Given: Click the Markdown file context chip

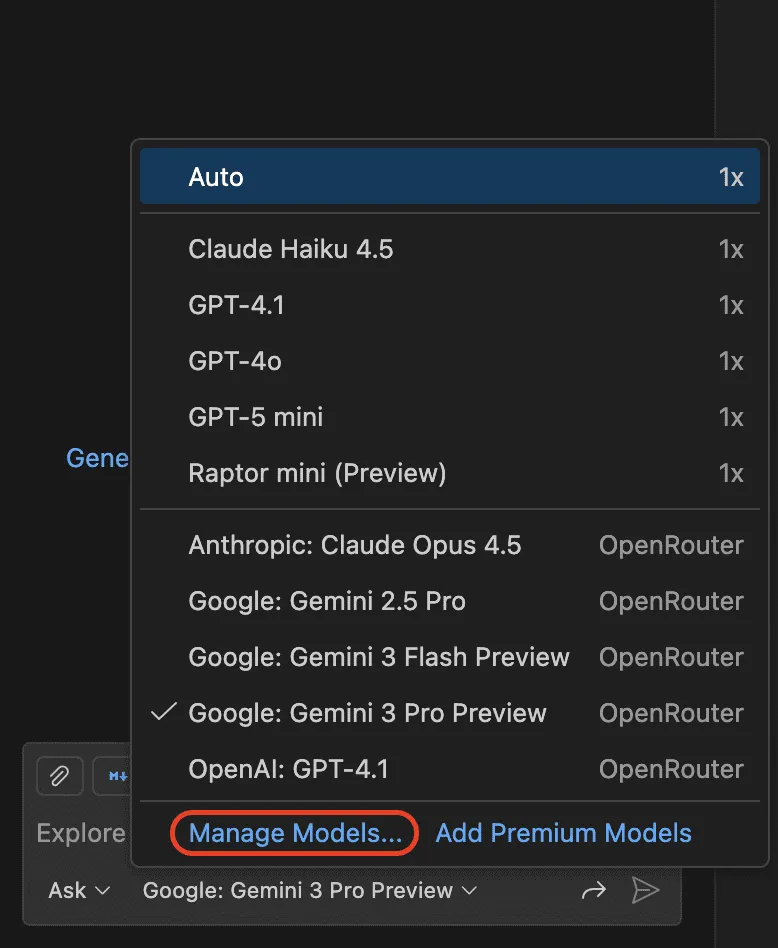Looking at the screenshot, I should coord(115,775).
